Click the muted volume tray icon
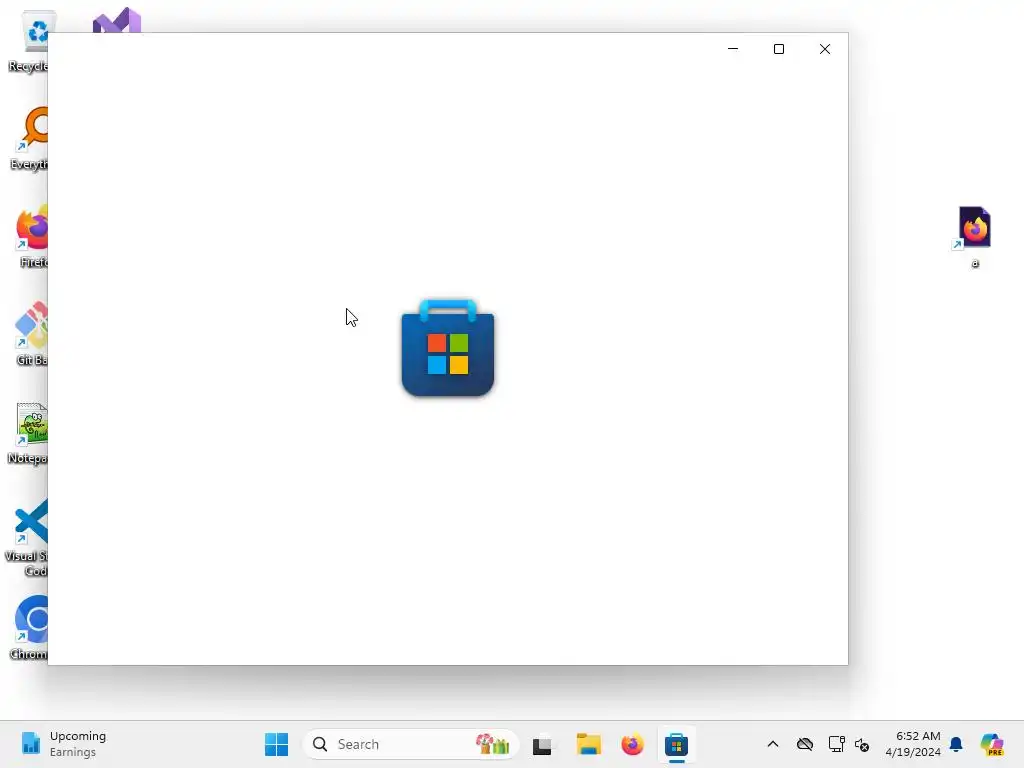This screenshot has height=768, width=1024. point(862,744)
